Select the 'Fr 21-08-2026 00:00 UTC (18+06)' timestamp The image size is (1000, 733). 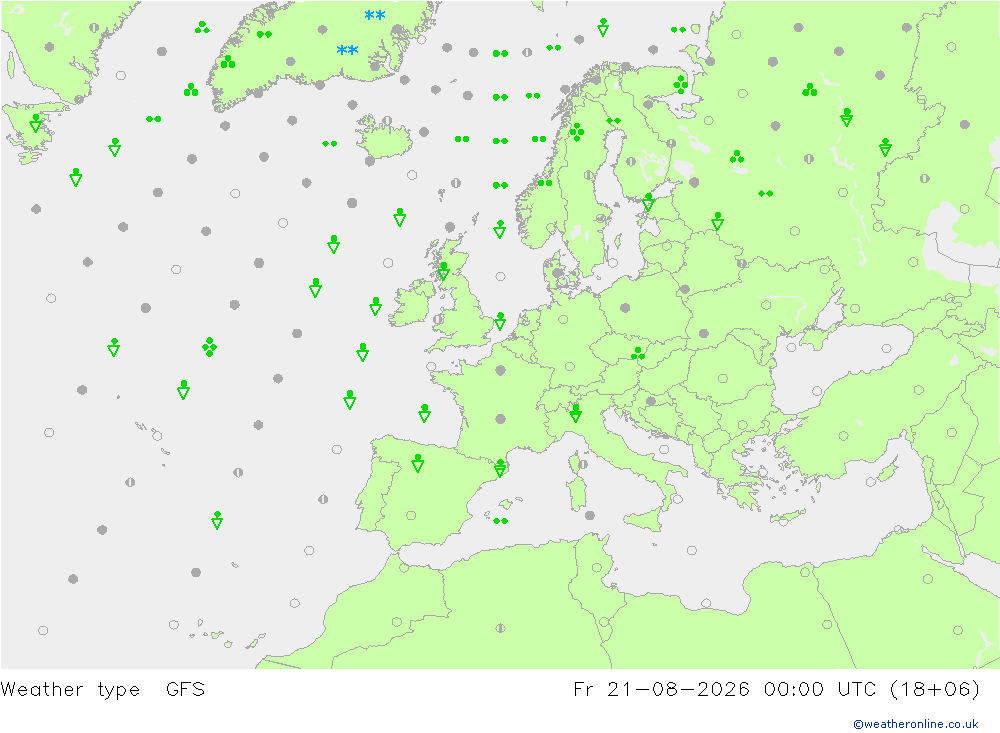(776, 689)
